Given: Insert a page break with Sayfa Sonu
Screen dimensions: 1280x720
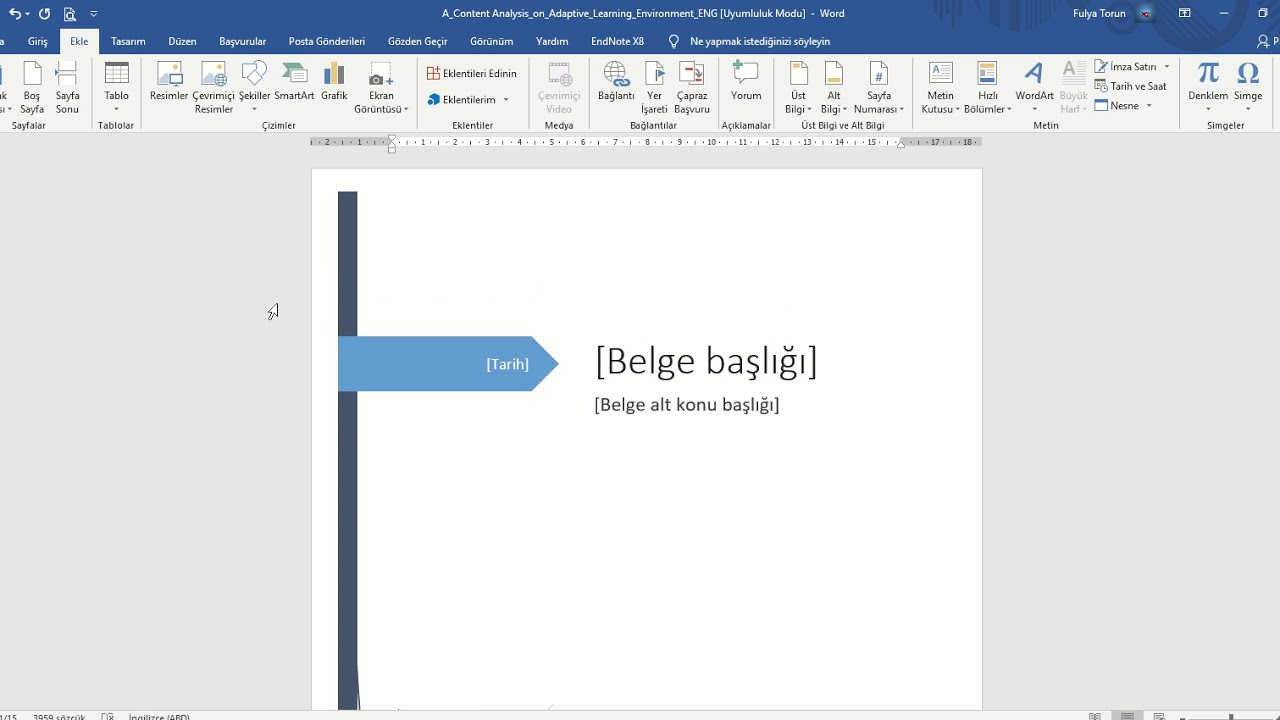Looking at the screenshot, I should point(67,88).
